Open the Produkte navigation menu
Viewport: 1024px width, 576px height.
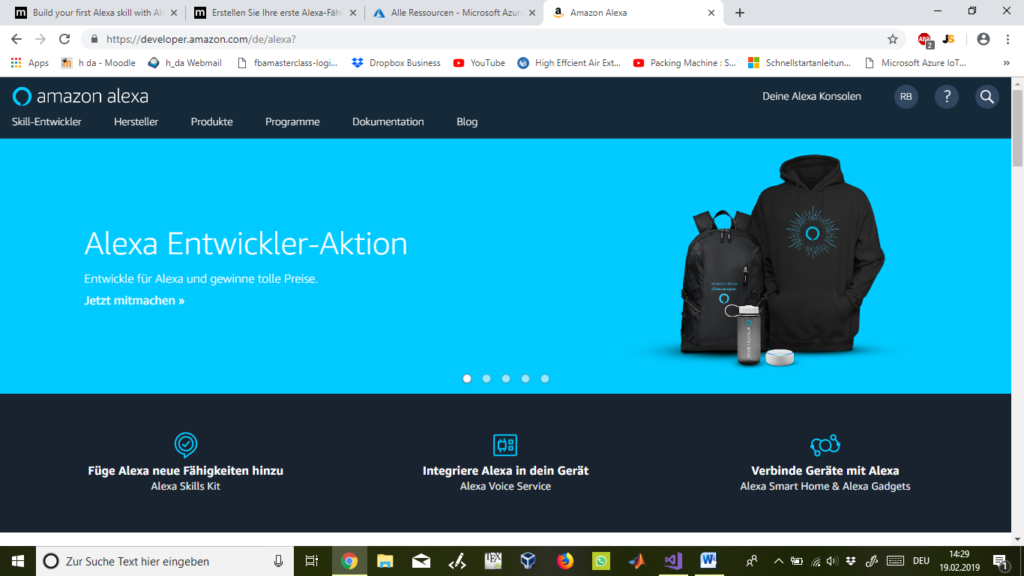212,121
